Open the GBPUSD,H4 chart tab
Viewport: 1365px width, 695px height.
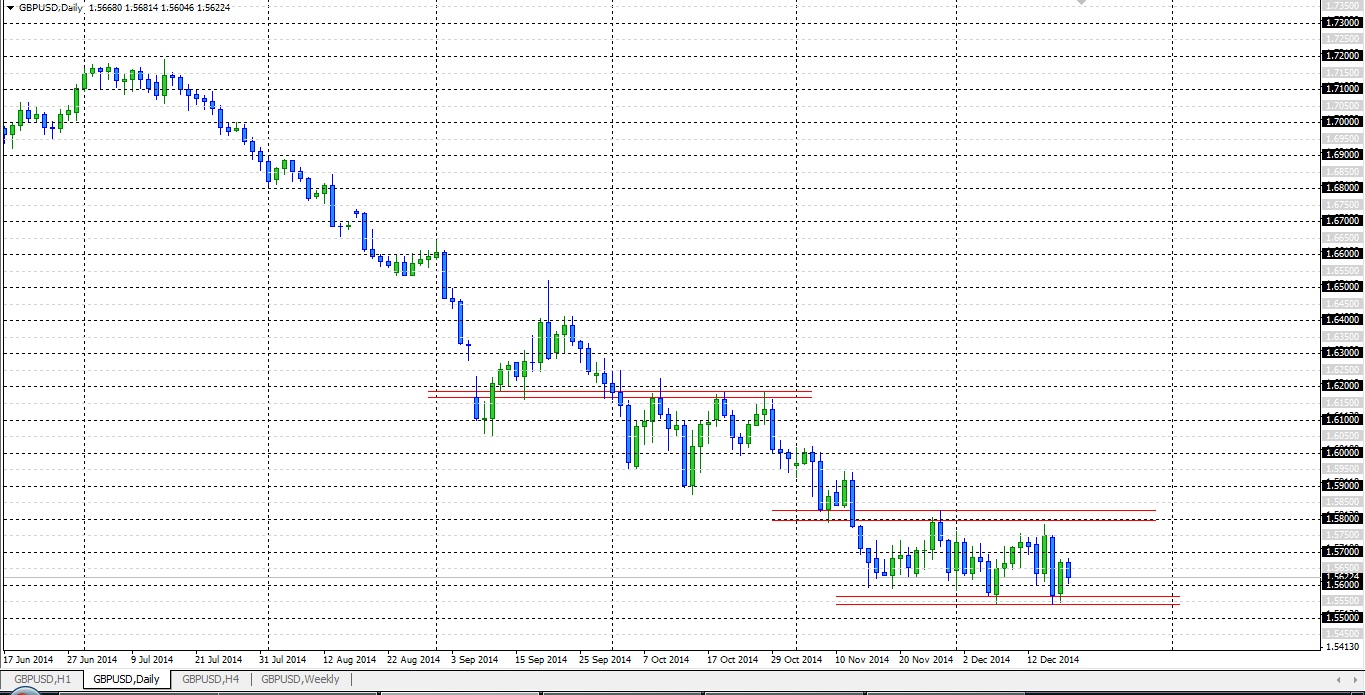point(210,680)
